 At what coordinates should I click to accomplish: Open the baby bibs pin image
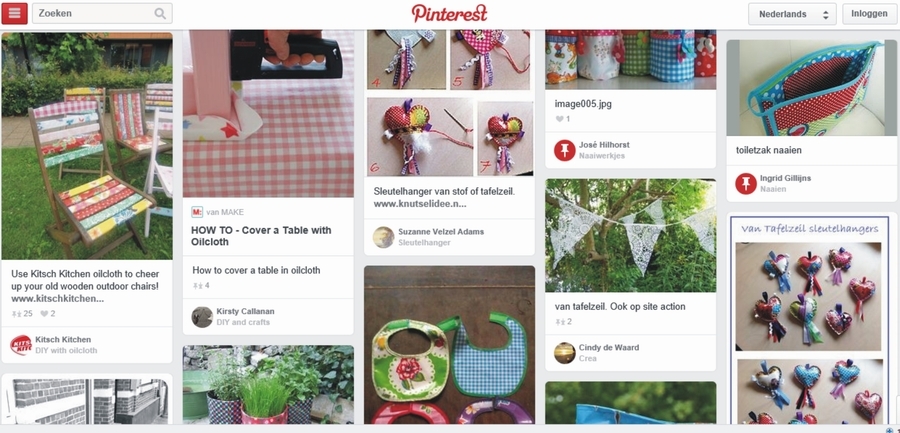click(x=449, y=345)
